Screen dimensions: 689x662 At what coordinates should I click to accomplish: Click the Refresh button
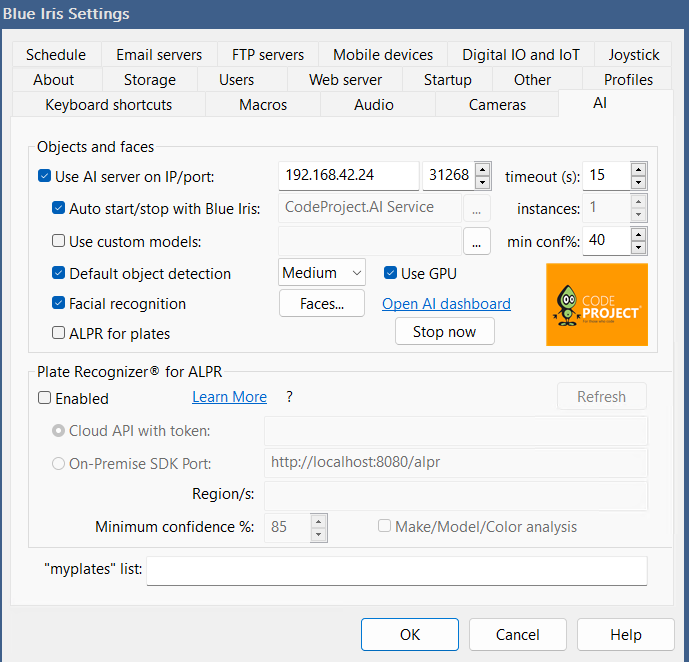pyautogui.click(x=602, y=396)
